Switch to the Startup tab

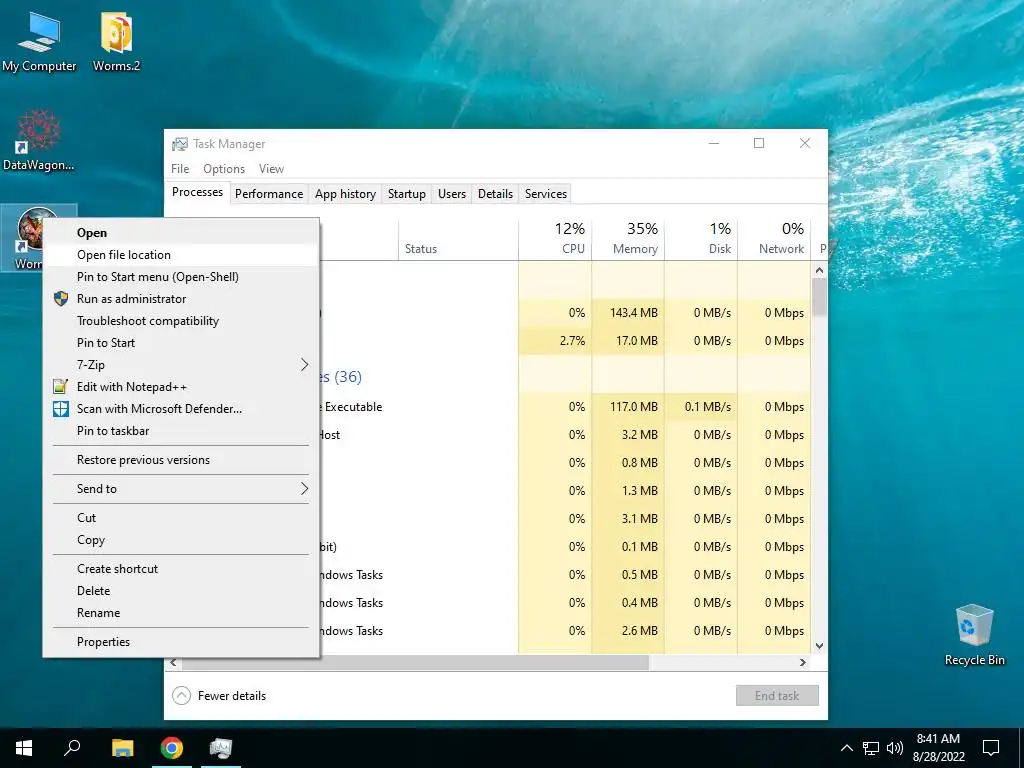pyautogui.click(x=407, y=194)
